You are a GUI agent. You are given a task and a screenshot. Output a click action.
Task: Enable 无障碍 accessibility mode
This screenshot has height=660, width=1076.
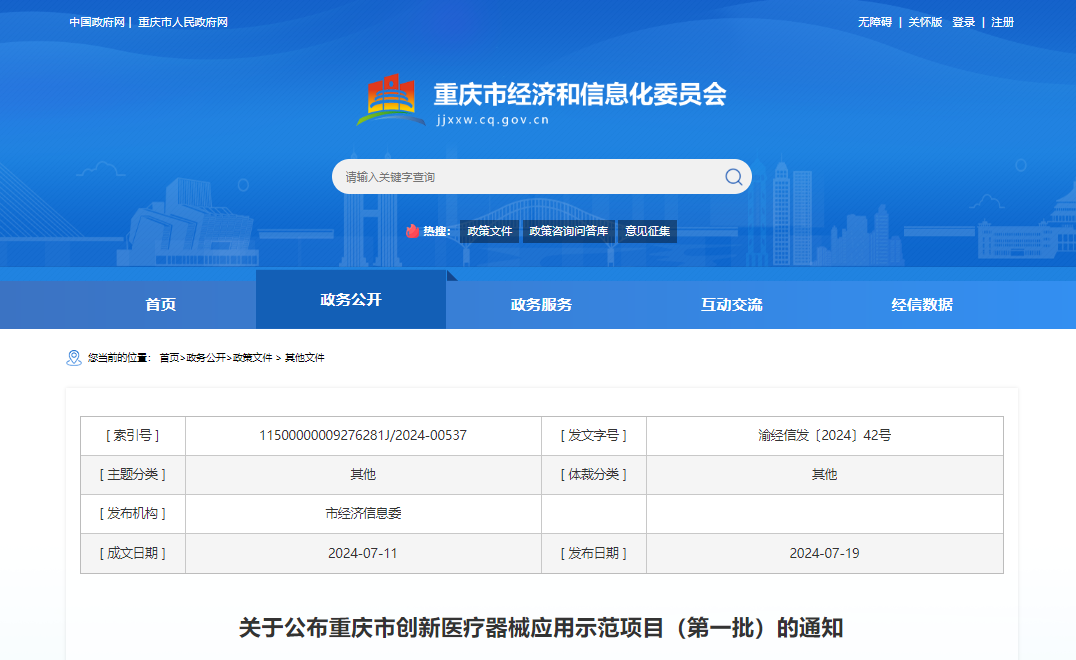point(875,22)
